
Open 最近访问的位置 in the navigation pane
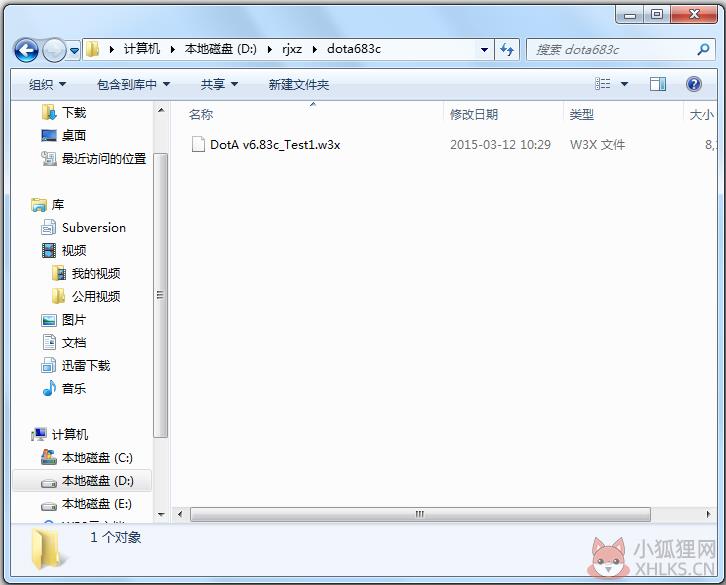click(x=104, y=158)
